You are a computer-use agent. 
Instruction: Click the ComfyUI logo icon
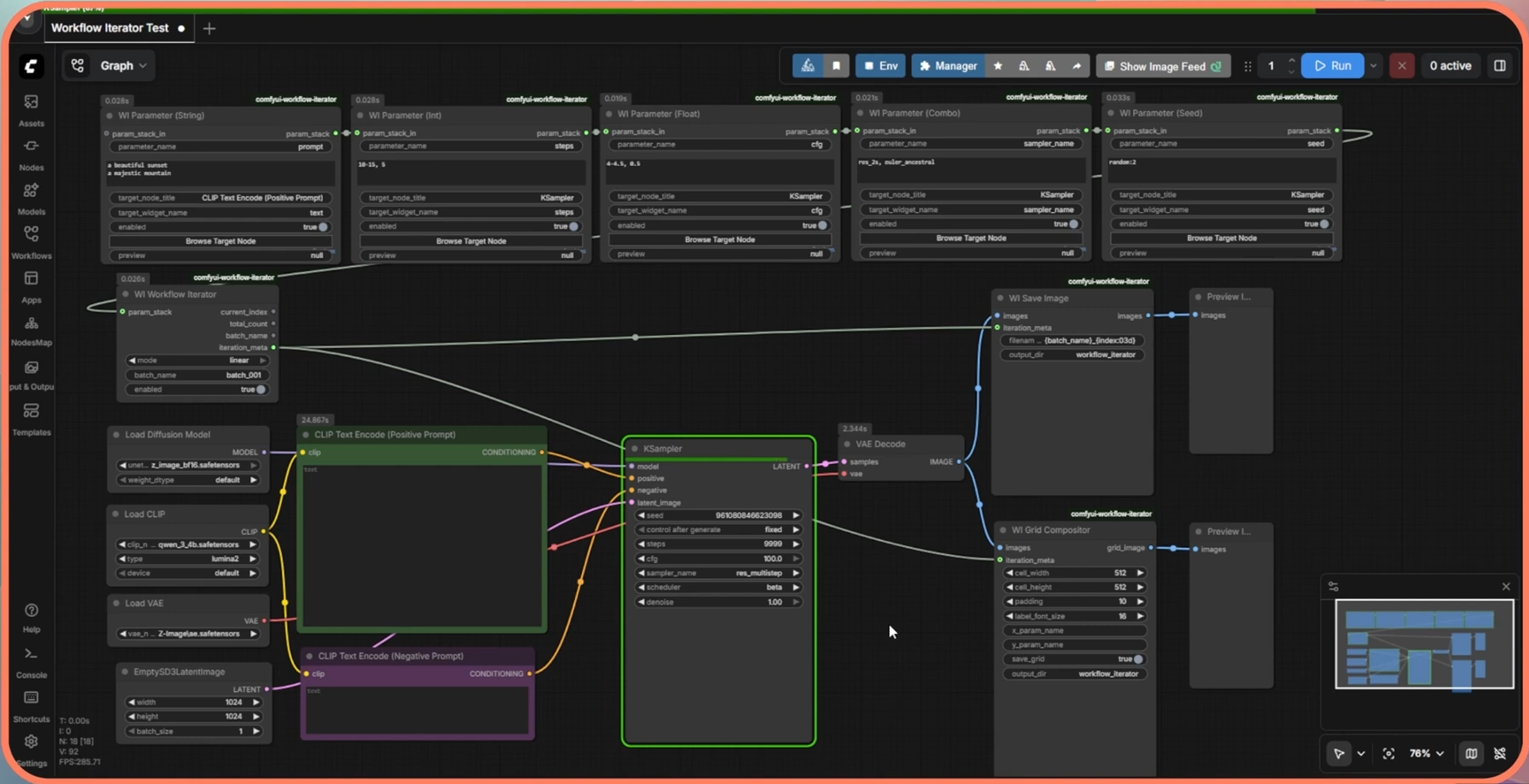tap(31, 67)
